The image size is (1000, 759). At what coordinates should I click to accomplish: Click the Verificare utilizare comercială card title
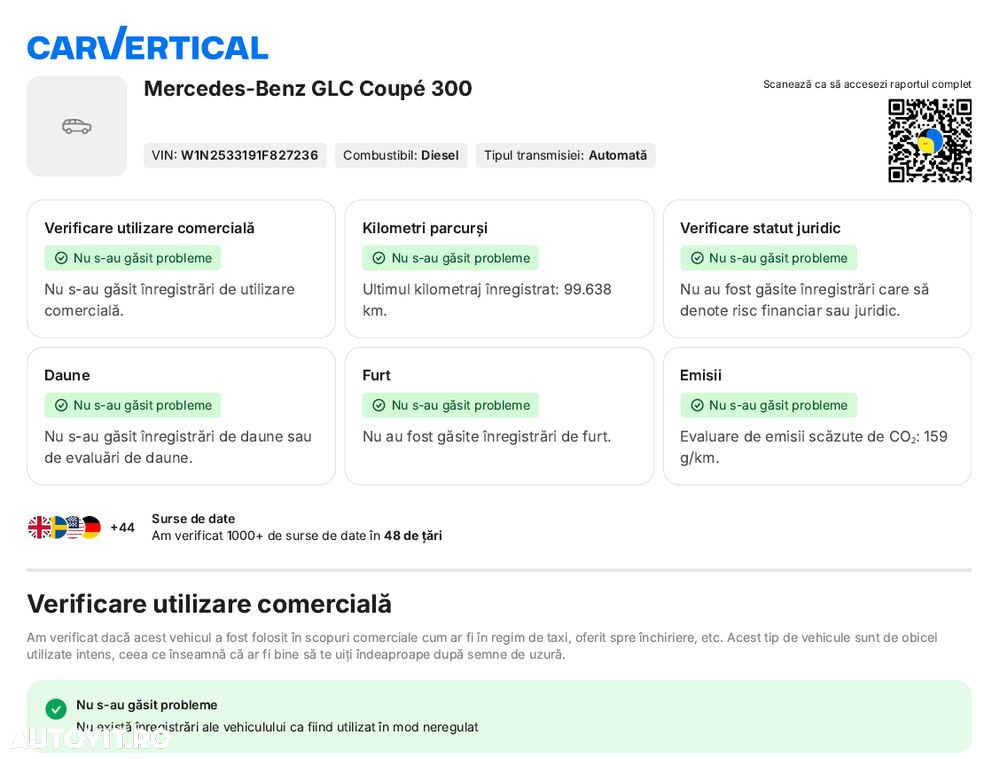[149, 228]
